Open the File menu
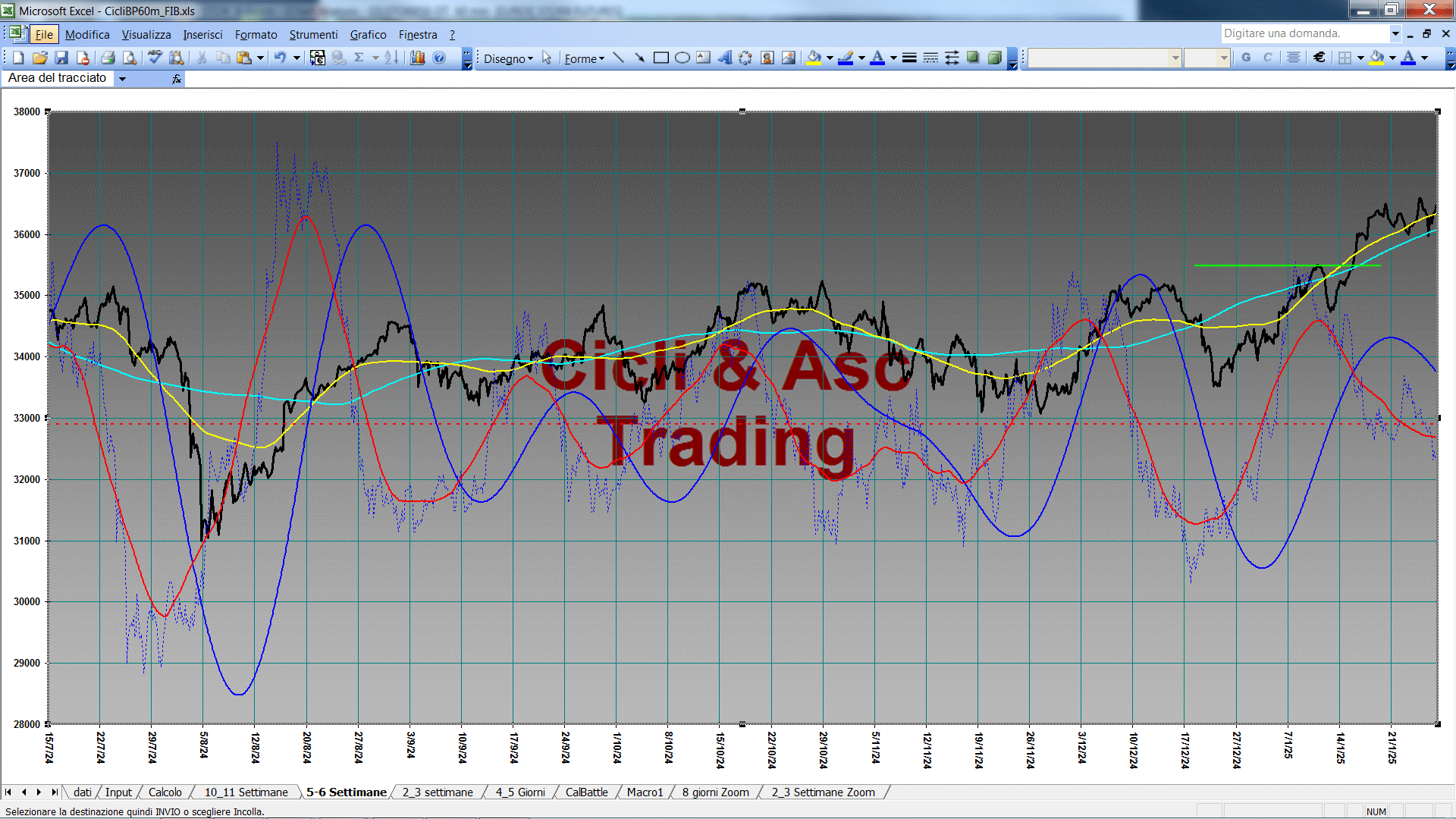This screenshot has width=1456, height=819. point(44,34)
